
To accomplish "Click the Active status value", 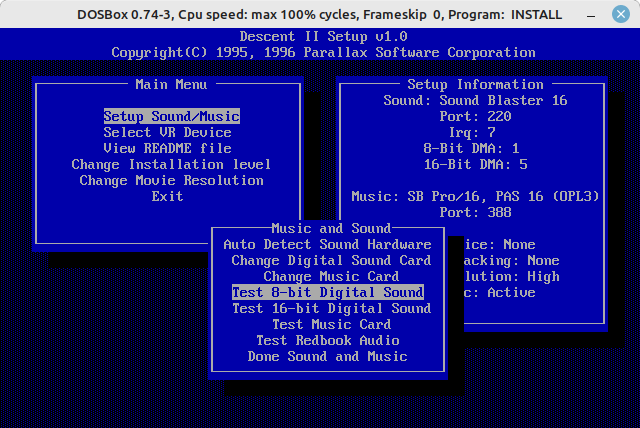I will [x=511, y=292].
